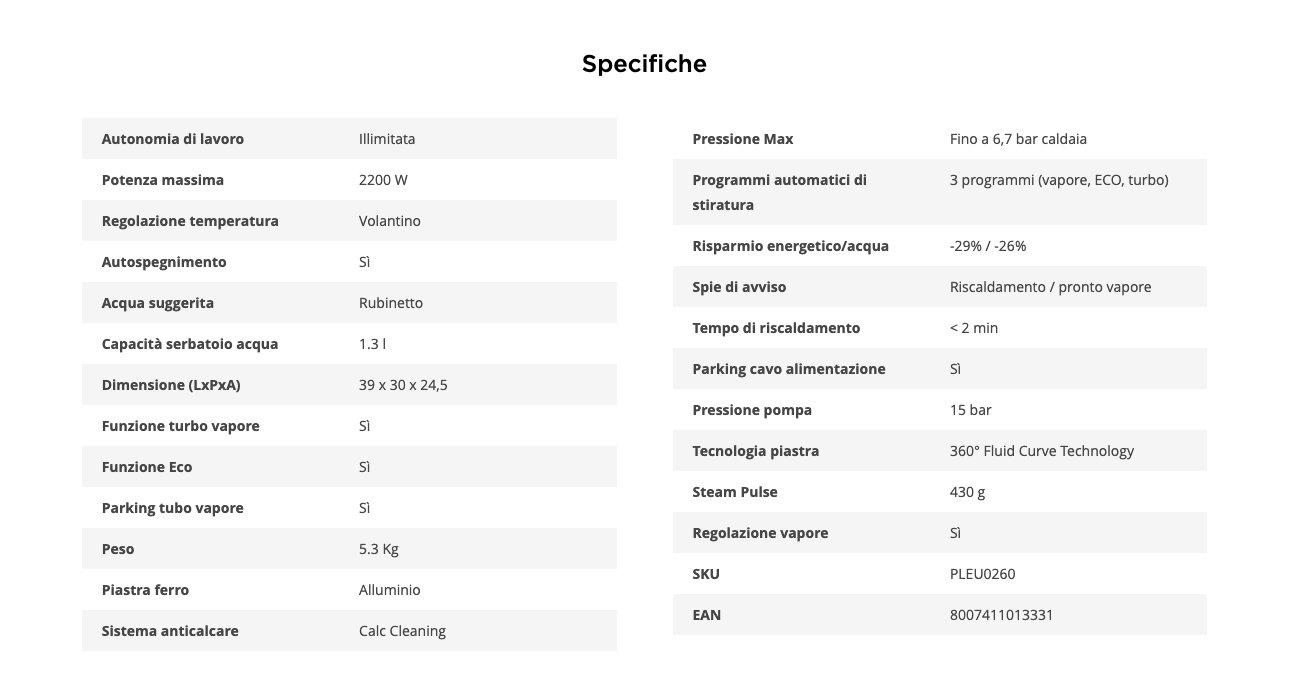Select the 39 x 30 x 24,5 dimensions
The height and width of the screenshot is (694, 1307).
click(x=403, y=385)
